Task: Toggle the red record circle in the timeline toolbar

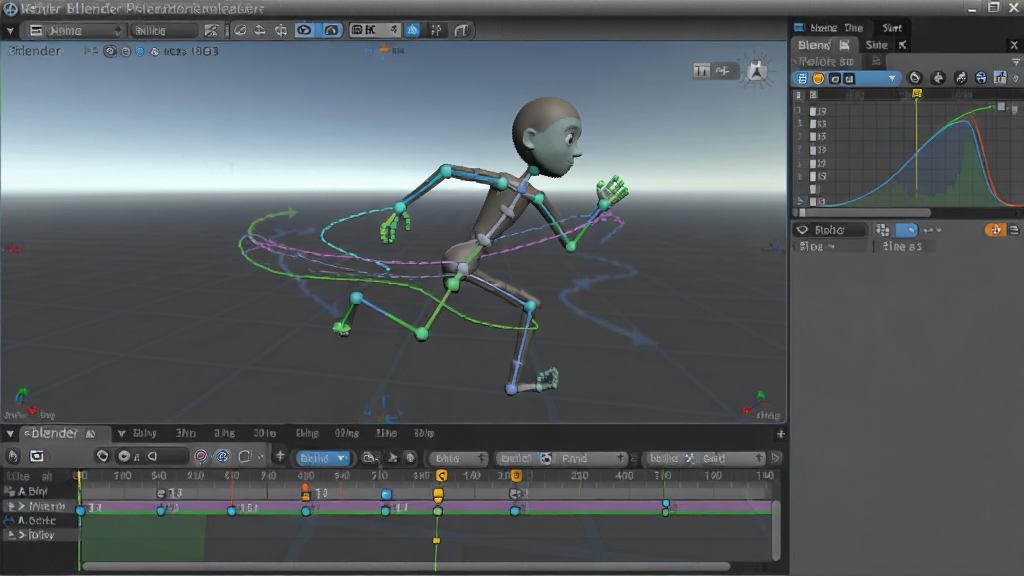Action: (x=201, y=456)
